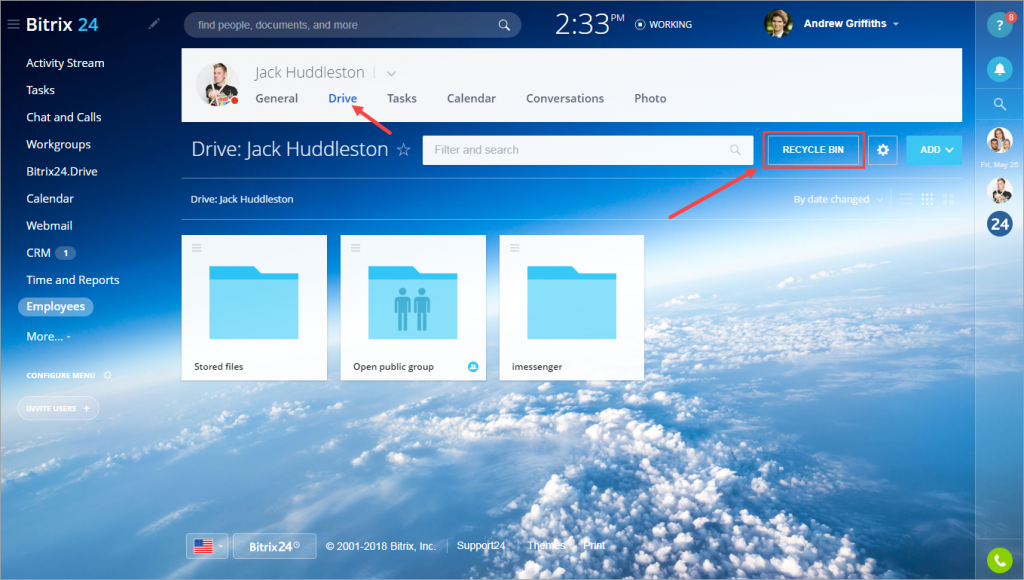1024x580 pixels.
Task: Expand the ADD dropdown button
Action: tap(934, 150)
